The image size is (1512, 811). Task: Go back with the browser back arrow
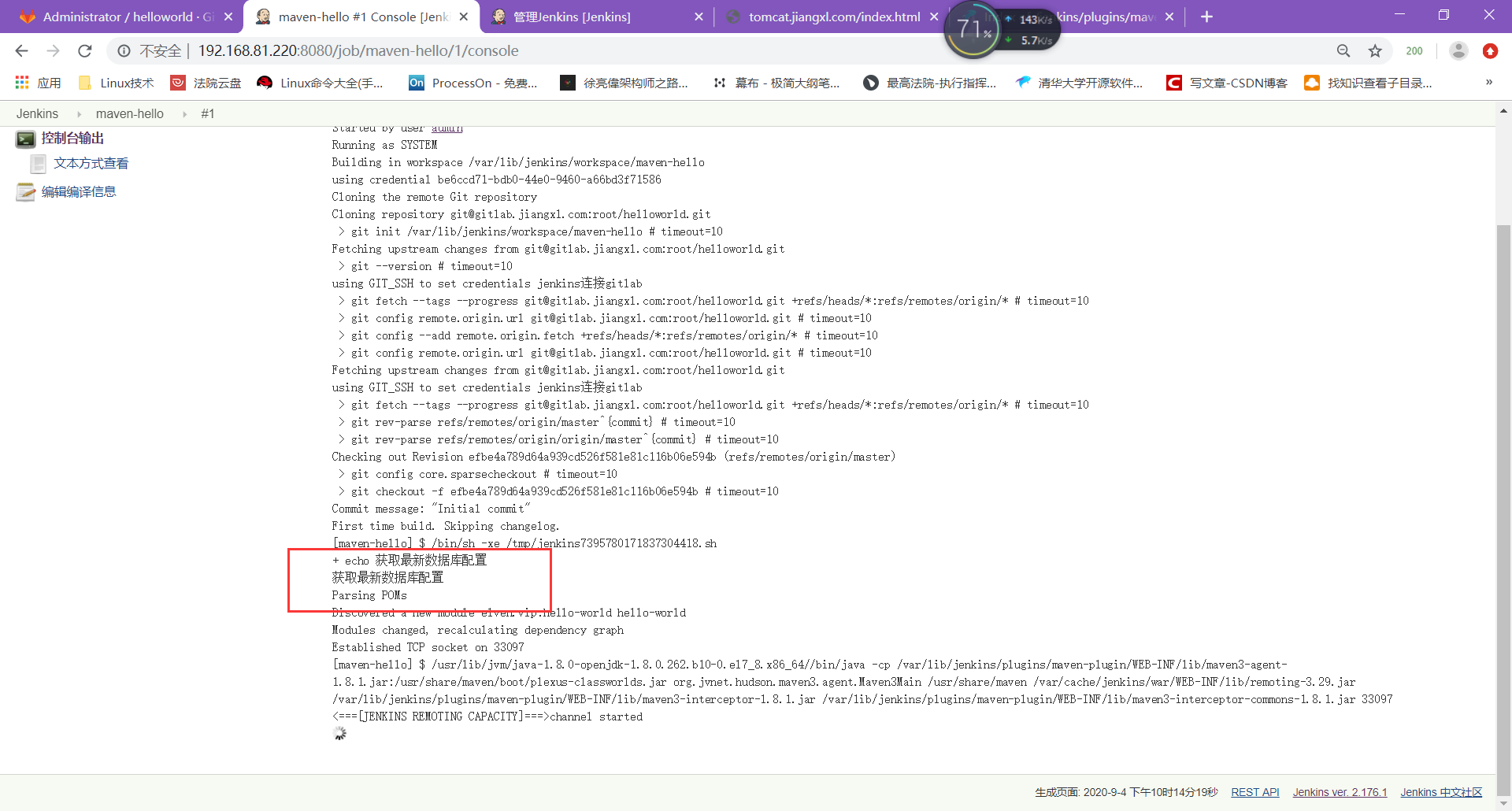(21, 51)
